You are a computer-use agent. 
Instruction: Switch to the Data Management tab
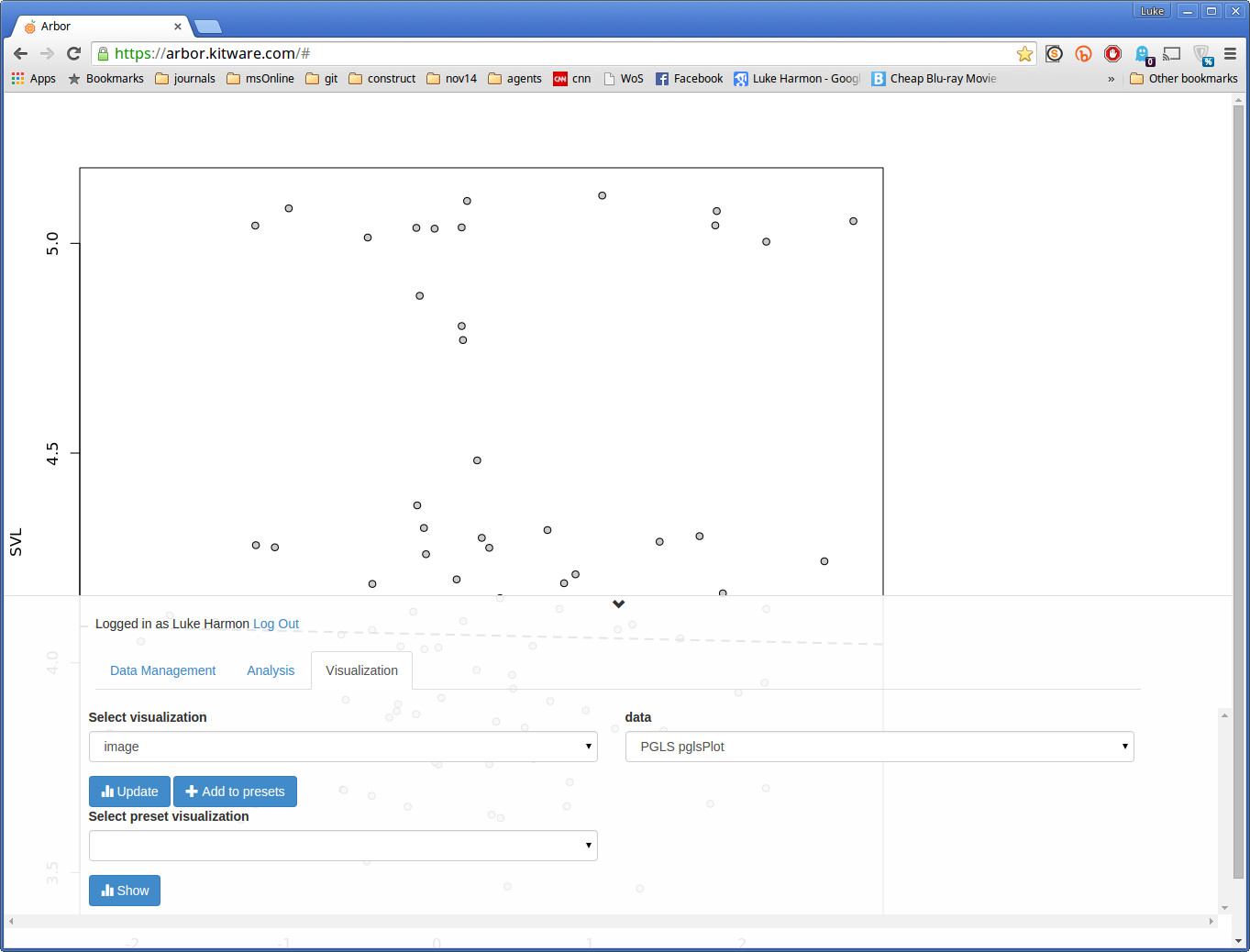click(x=163, y=670)
